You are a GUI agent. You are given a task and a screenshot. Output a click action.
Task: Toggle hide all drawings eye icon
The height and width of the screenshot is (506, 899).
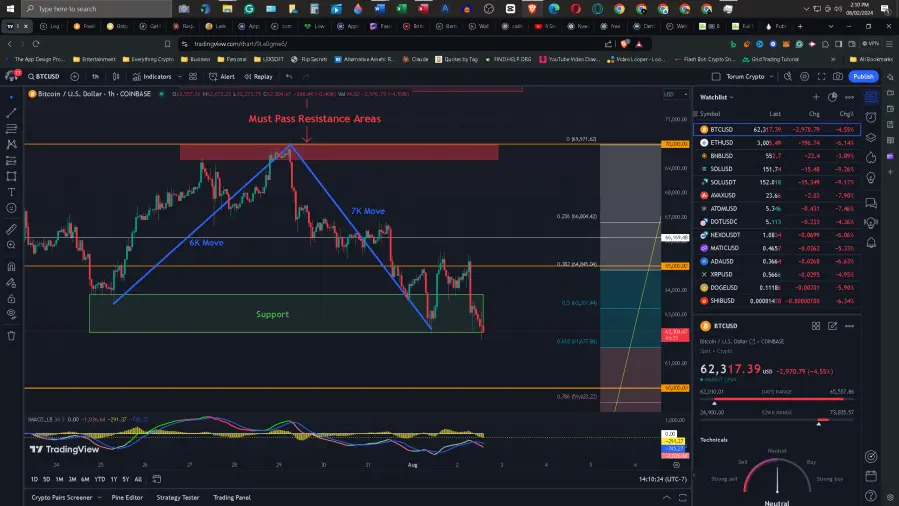coord(11,314)
